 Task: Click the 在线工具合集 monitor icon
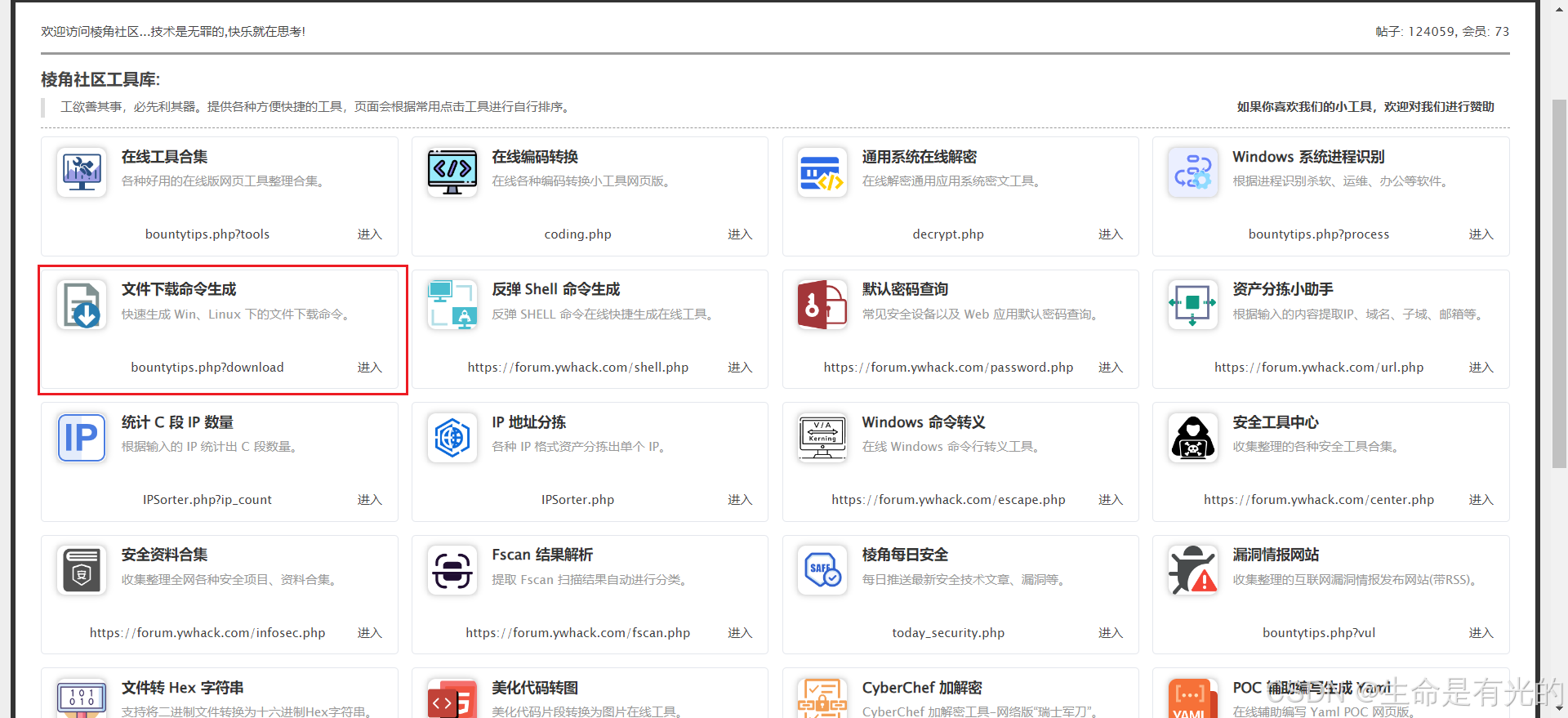click(82, 172)
